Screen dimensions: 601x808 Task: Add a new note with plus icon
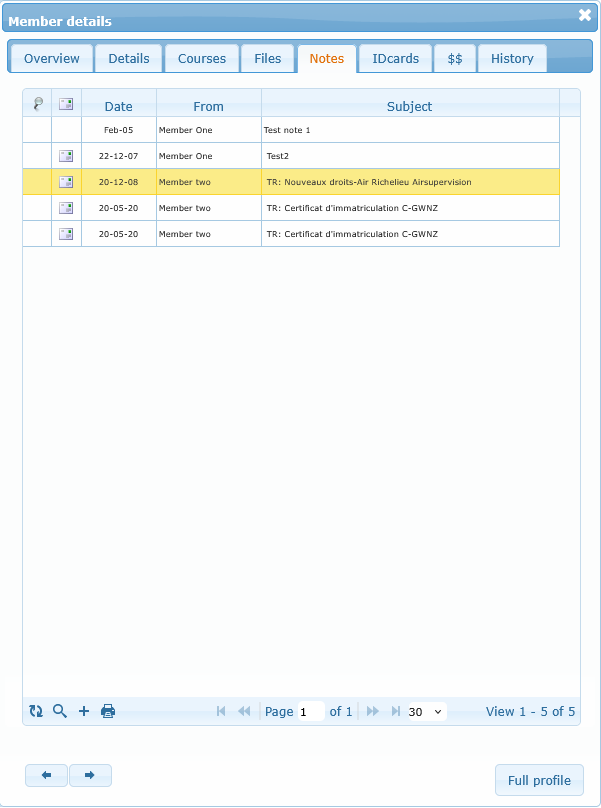pyautogui.click(x=84, y=711)
